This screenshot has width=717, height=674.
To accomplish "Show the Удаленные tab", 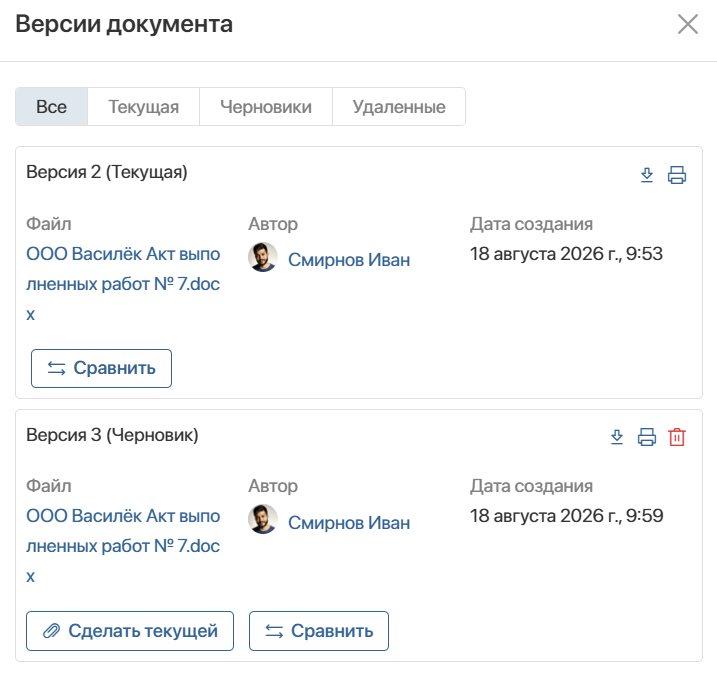I will tap(399, 107).
